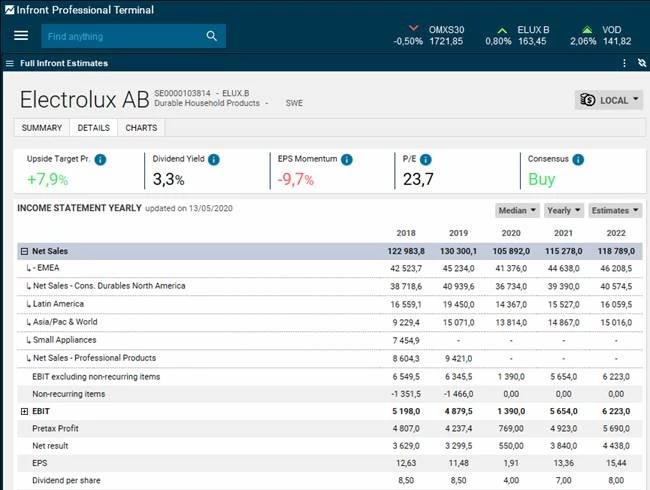The image size is (650, 490).
Task: Open the LOCAL currency dropdown
Action: [609, 100]
